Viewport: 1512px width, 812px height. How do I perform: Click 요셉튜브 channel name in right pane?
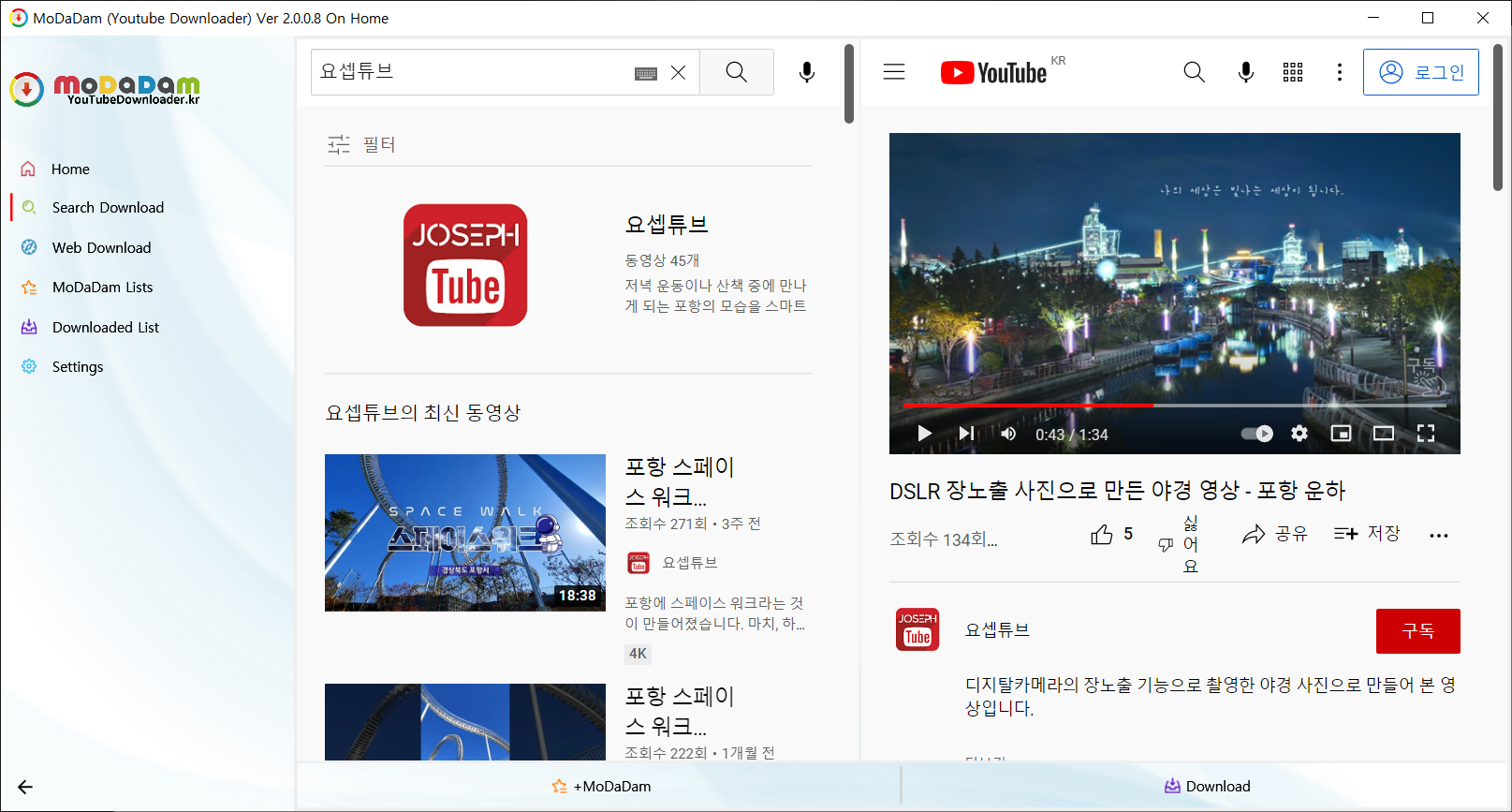coord(998,630)
